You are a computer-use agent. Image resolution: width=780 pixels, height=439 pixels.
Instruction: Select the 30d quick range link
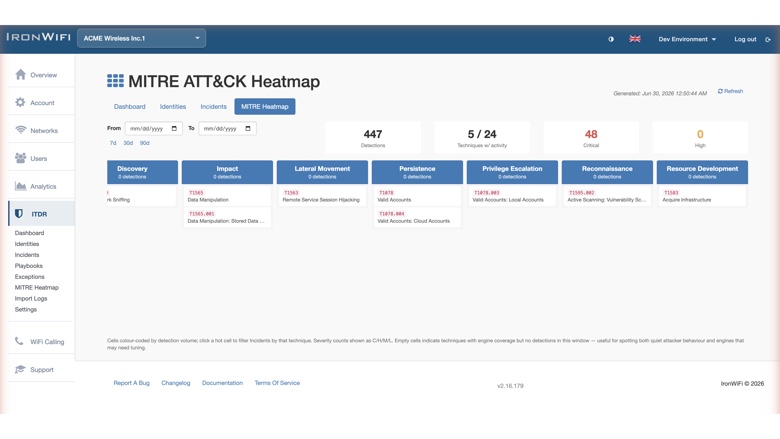coord(128,143)
